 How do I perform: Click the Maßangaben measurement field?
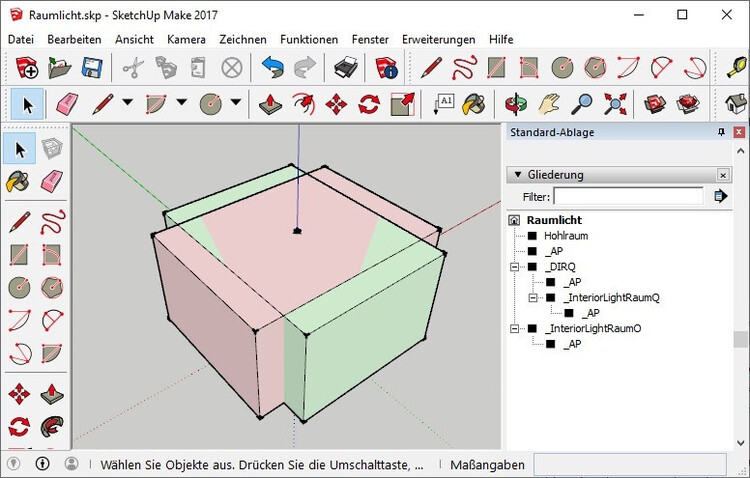[x=630, y=465]
